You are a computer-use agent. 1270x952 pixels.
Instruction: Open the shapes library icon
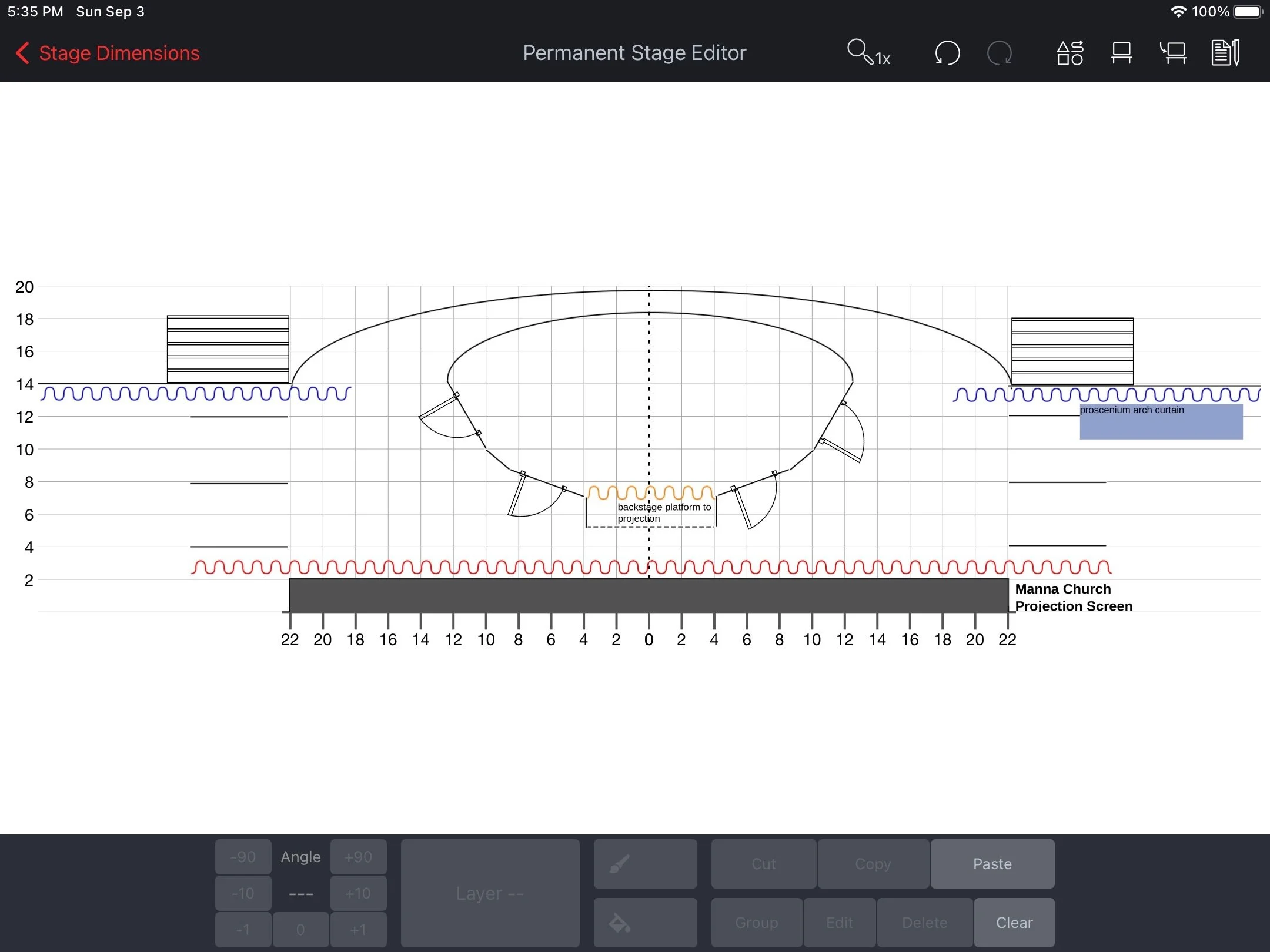coord(1070,53)
